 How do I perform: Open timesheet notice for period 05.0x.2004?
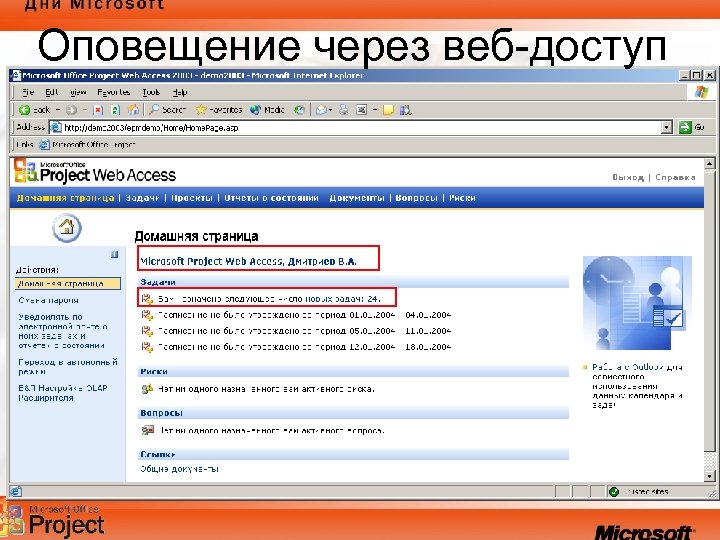tap(304, 331)
